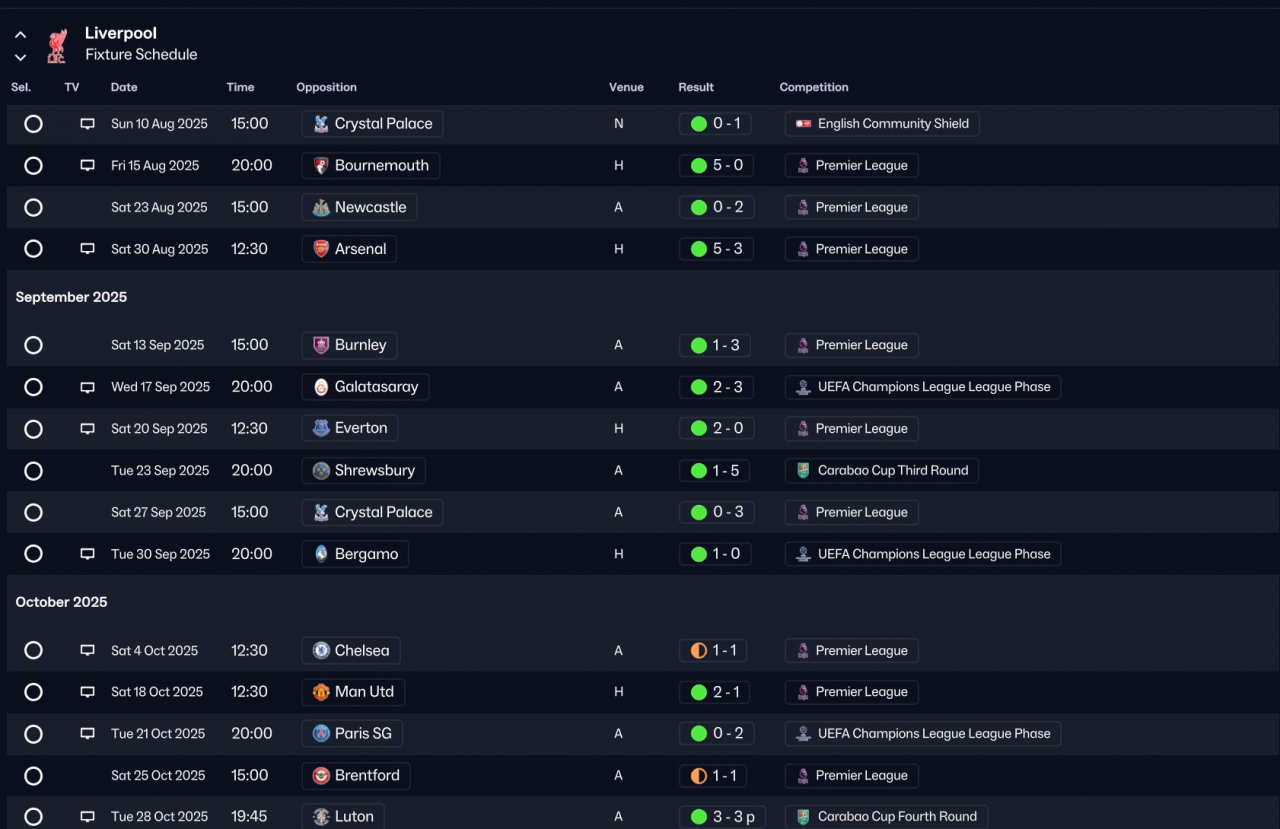
Task: Select the Bournemouth fixture radio button
Action: 34,166
